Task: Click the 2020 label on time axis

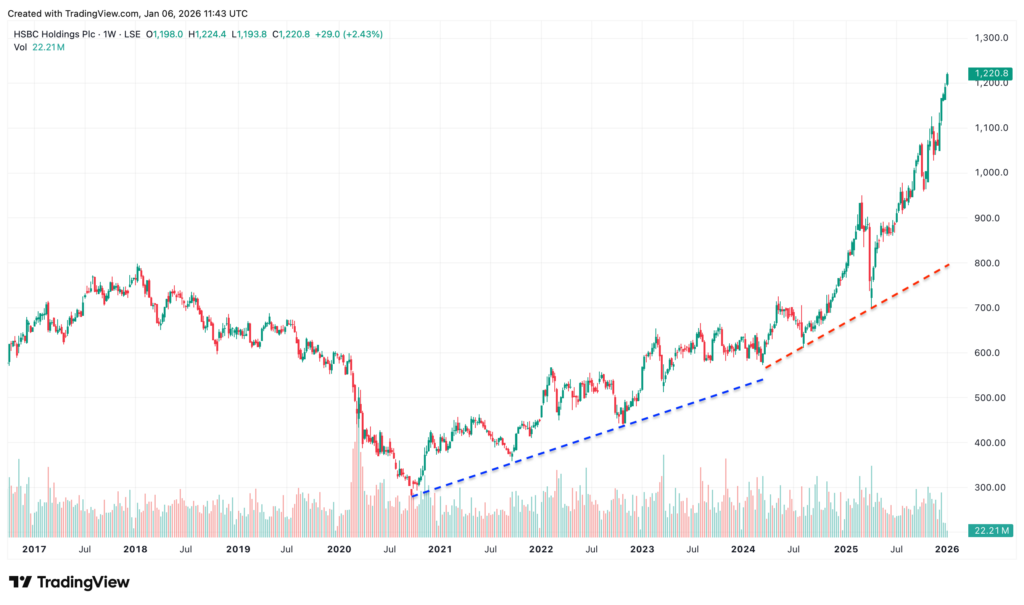Action: click(339, 549)
